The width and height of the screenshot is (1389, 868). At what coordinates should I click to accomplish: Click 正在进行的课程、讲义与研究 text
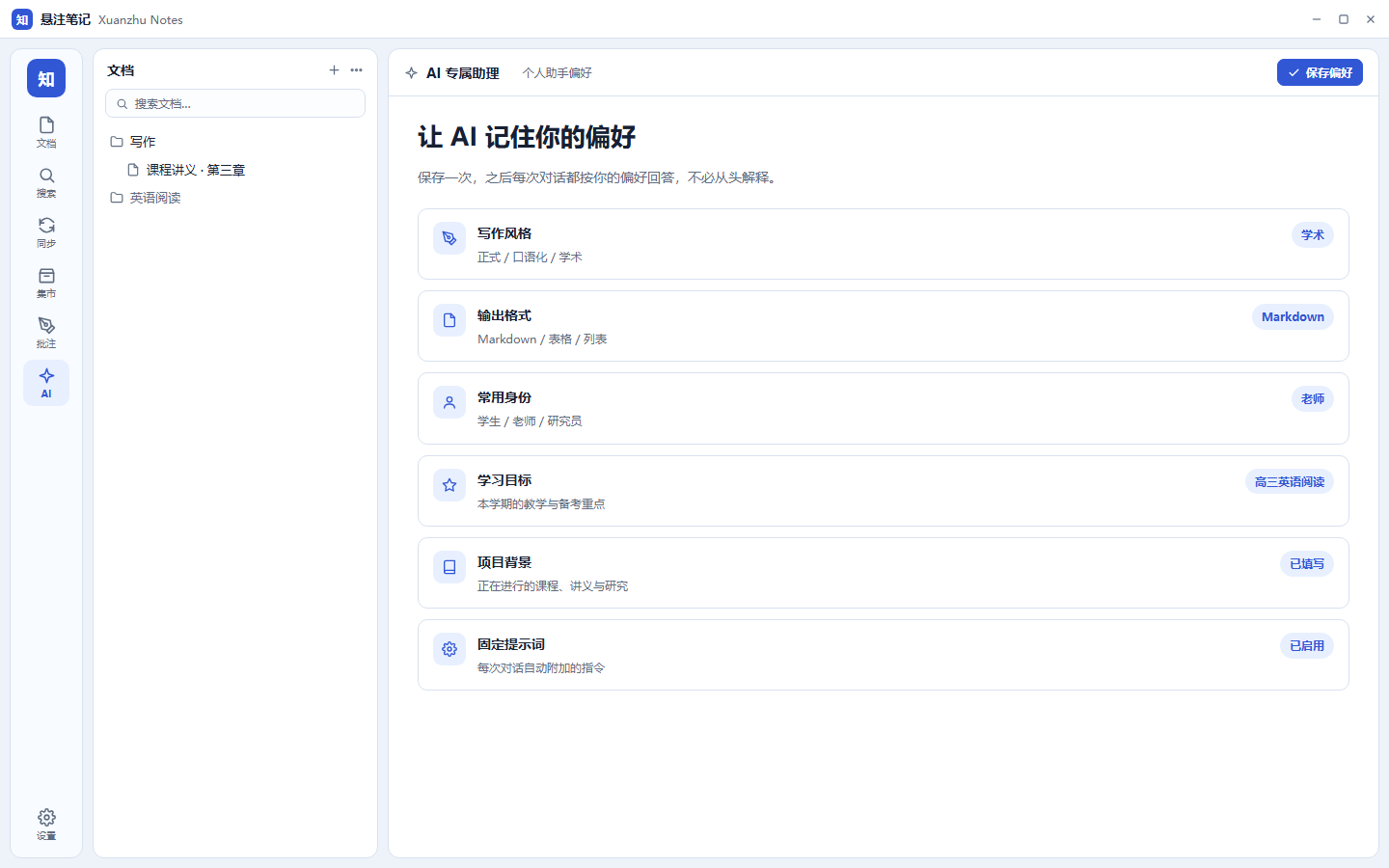[x=553, y=586]
